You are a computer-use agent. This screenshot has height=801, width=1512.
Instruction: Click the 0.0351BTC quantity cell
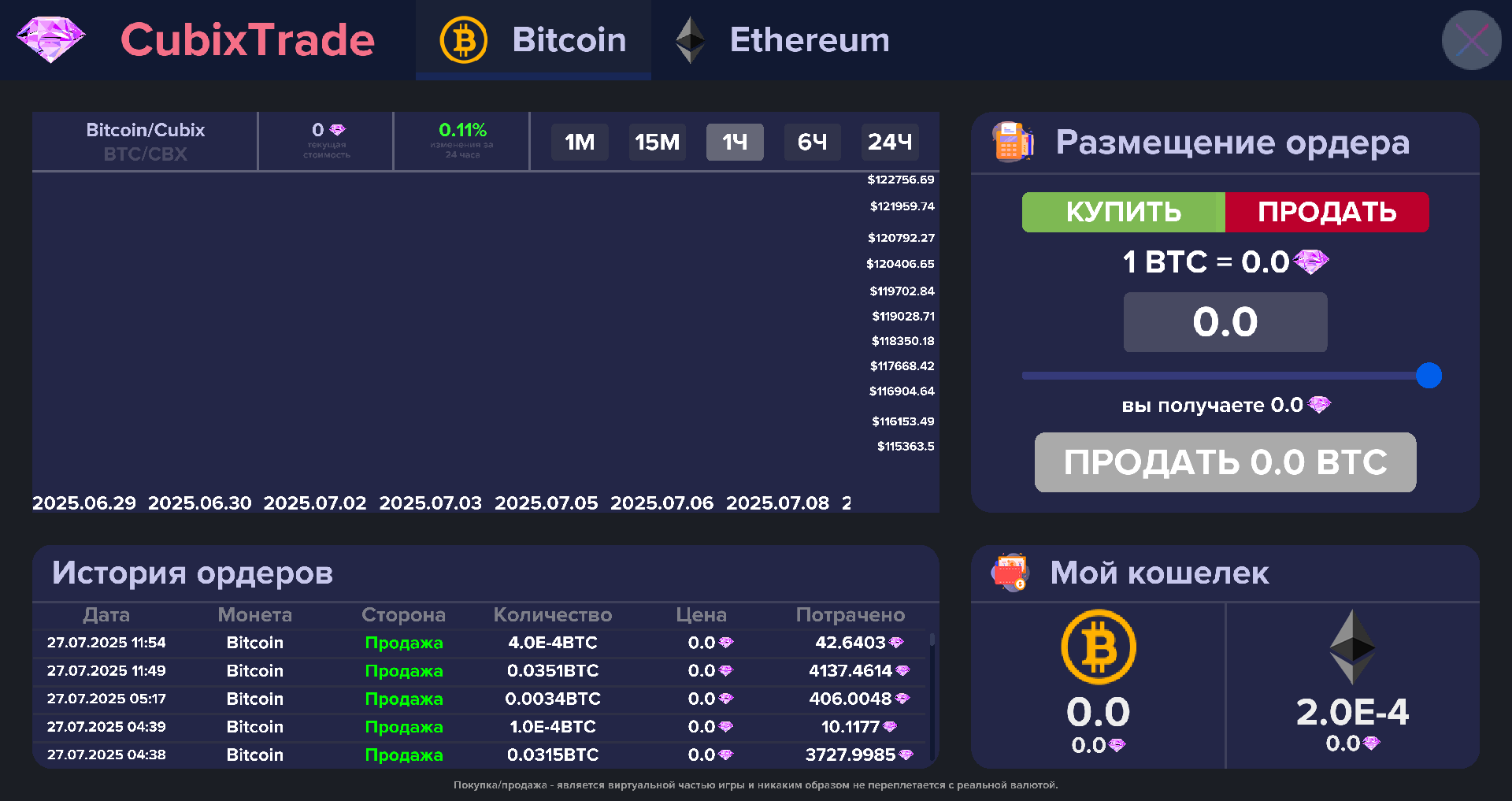point(553,671)
